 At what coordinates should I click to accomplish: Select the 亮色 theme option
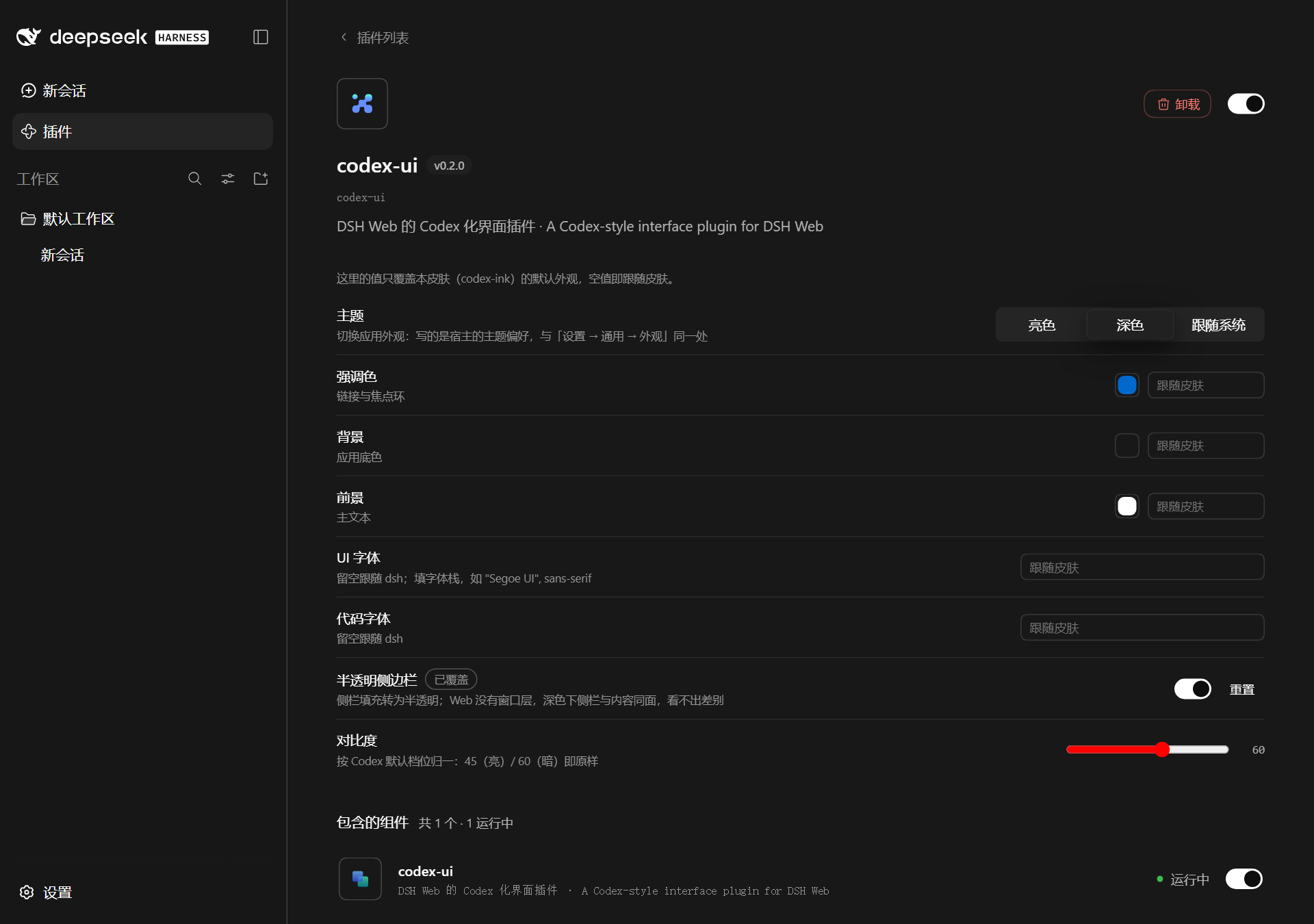(1042, 325)
